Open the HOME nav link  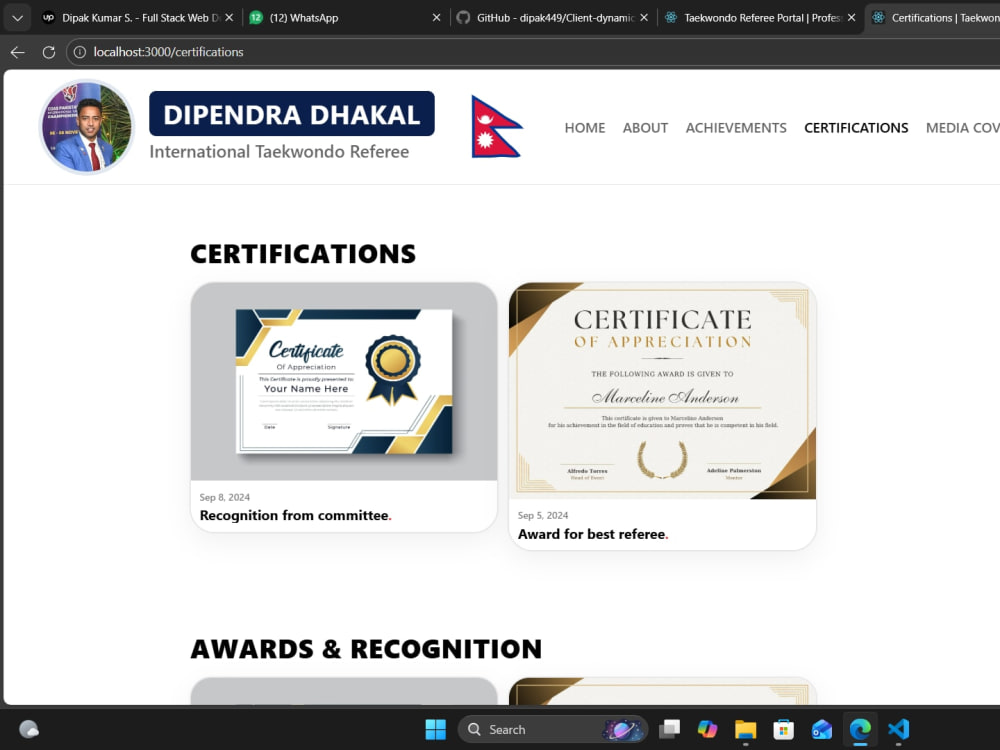point(585,128)
